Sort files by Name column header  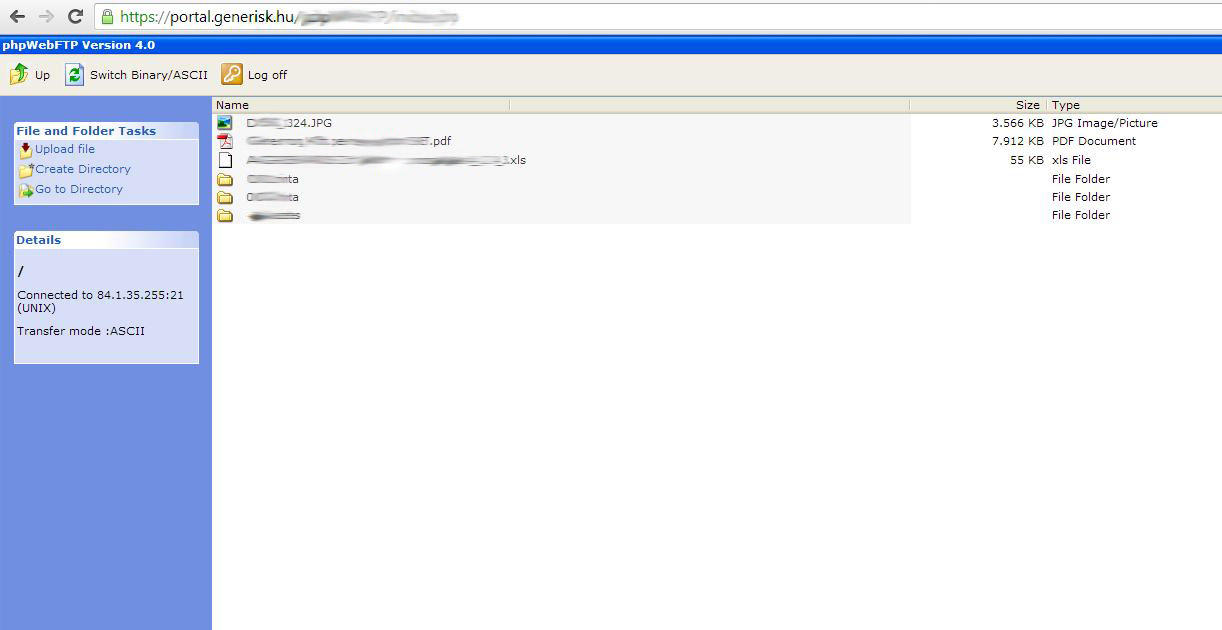(232, 105)
